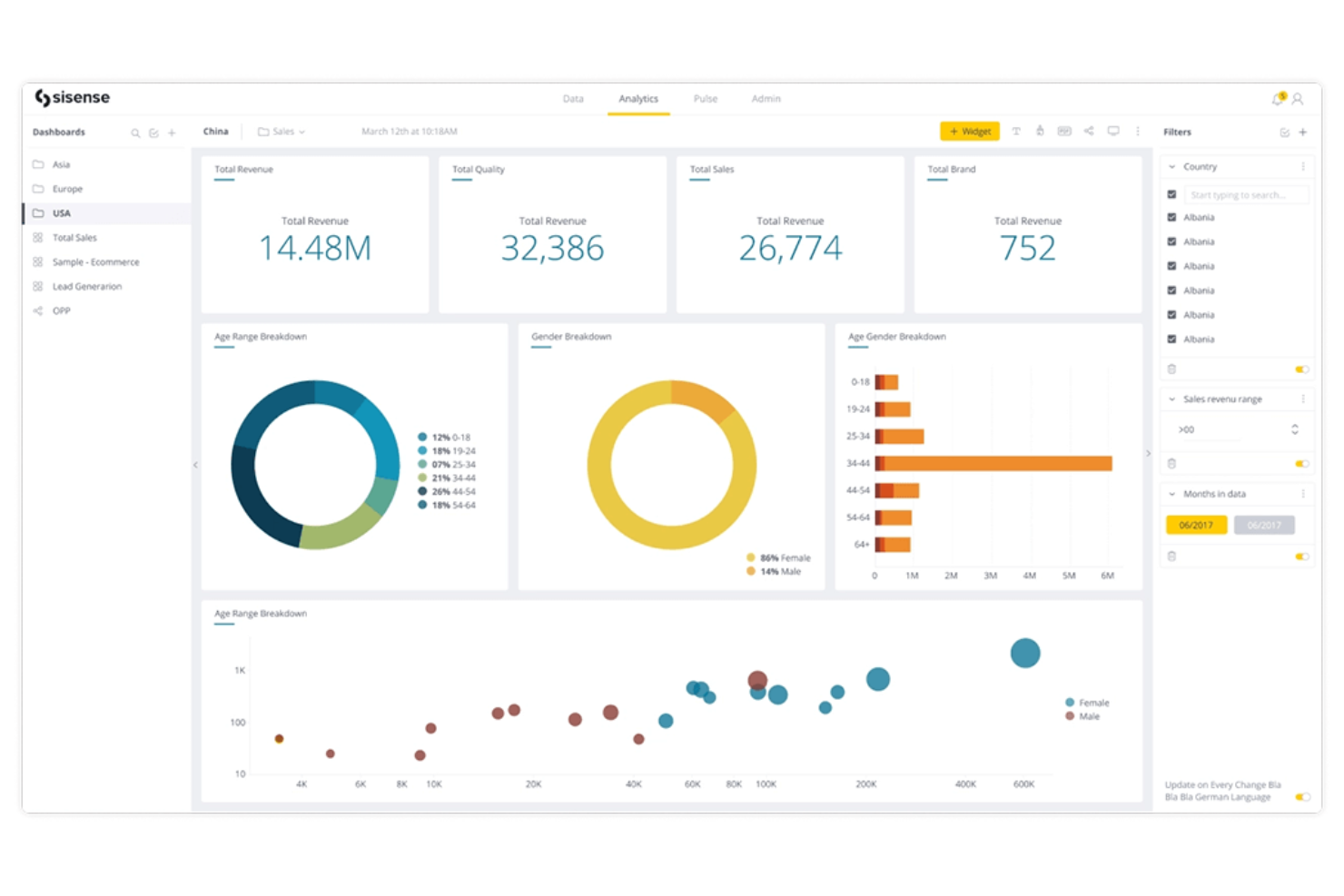Collapse the Months in data filter
This screenshot has height=896, width=1344.
(x=1171, y=493)
